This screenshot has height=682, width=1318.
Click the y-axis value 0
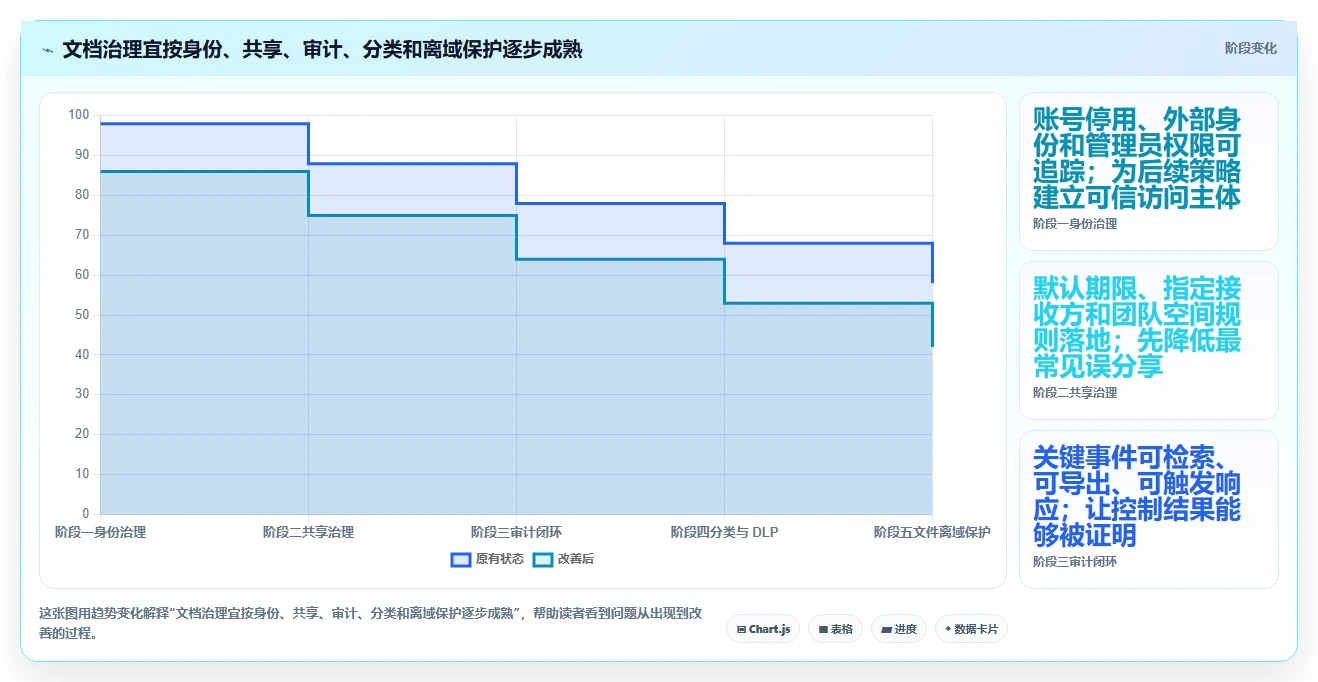86,514
